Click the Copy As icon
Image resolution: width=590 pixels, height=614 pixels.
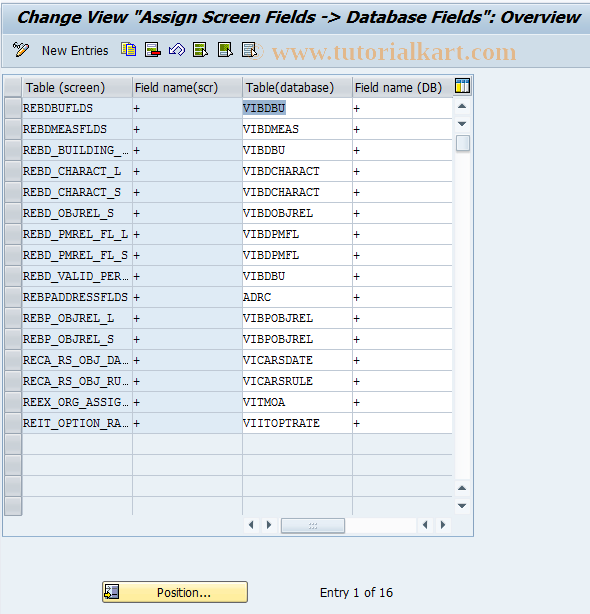[128, 50]
